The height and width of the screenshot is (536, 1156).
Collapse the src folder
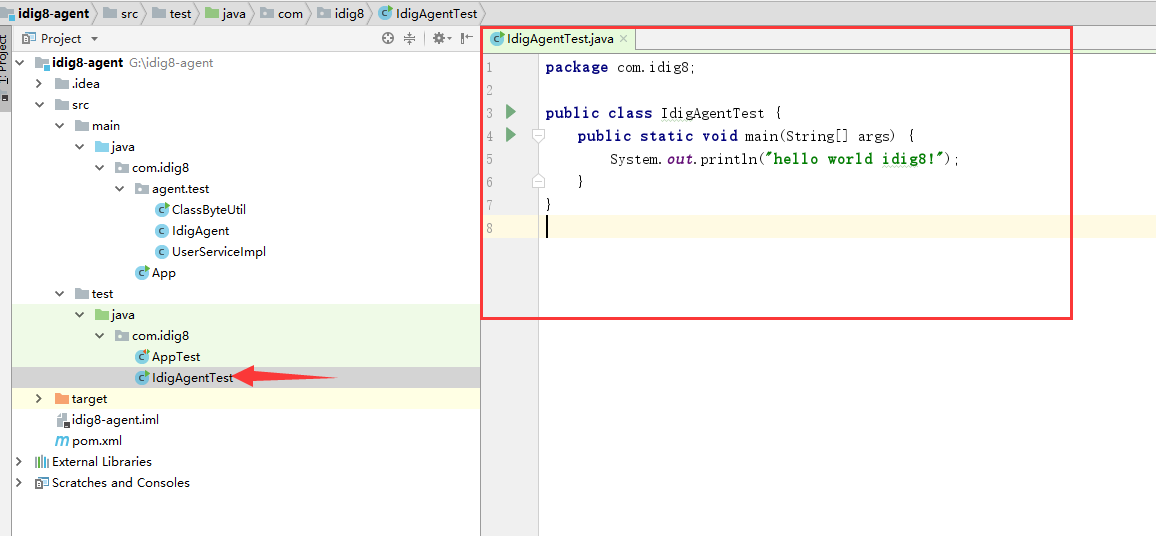pyautogui.click(x=39, y=105)
